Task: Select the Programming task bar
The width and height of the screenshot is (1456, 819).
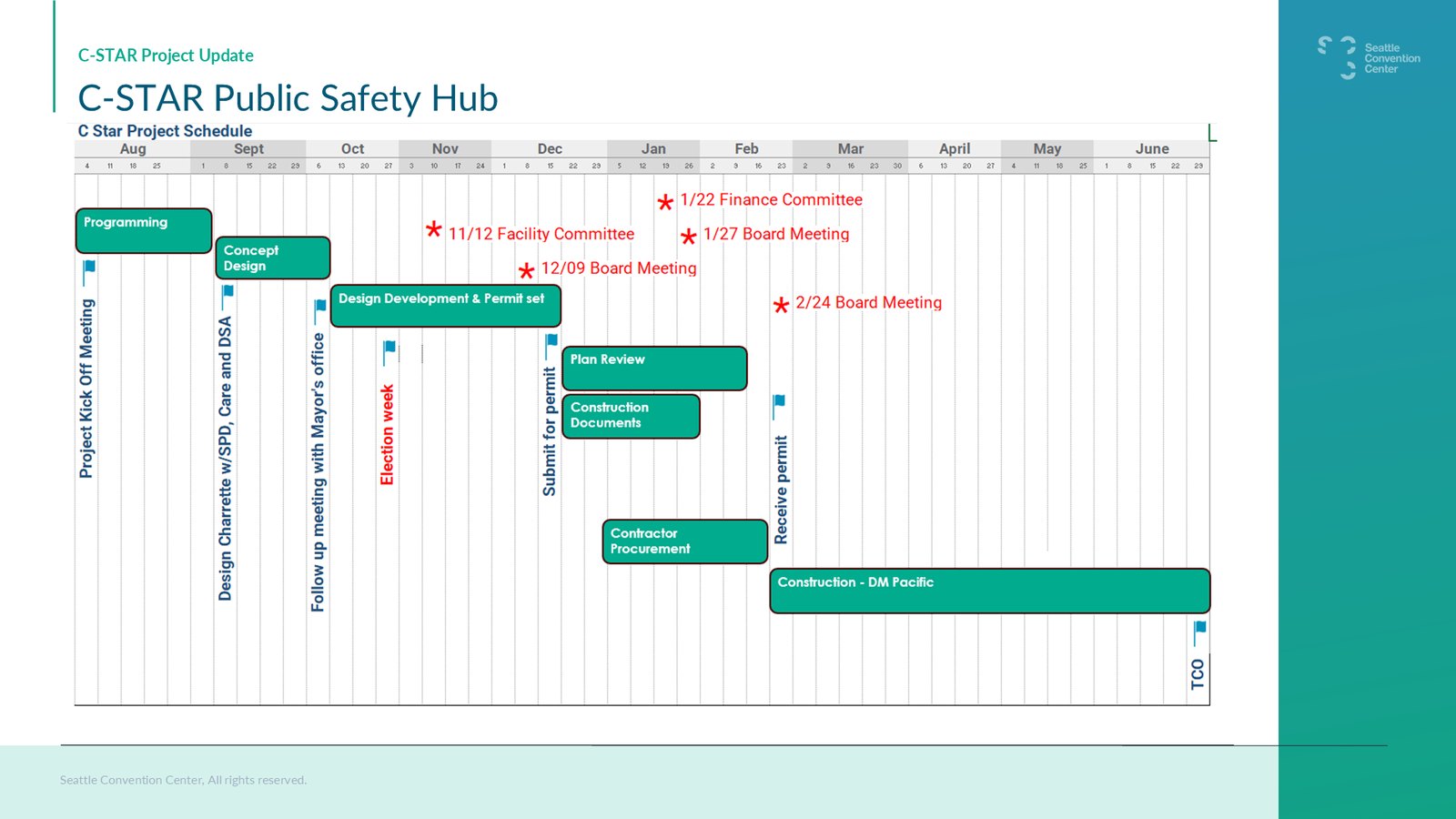Action: pos(144,231)
